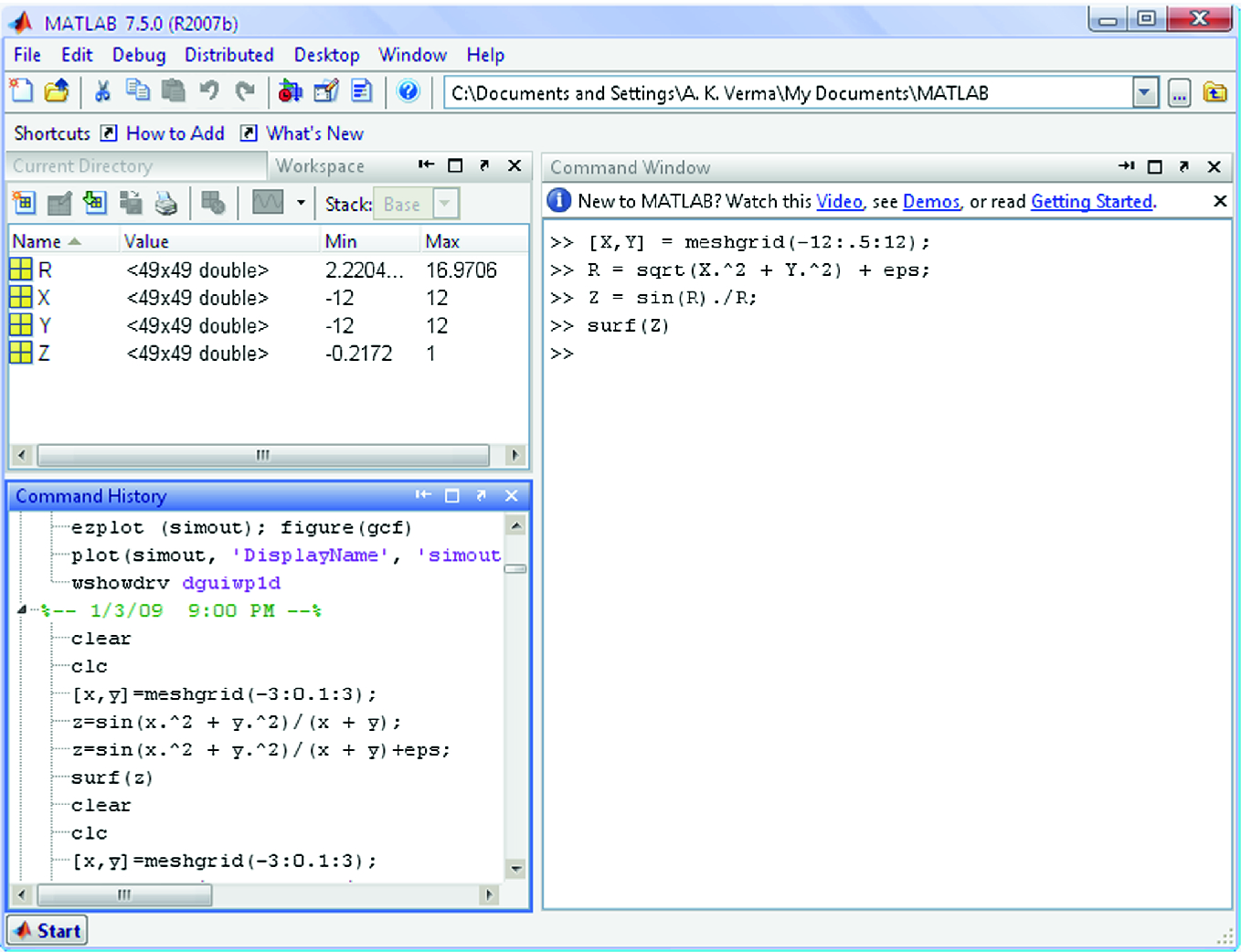
Task: Collapse the 1/3/09 9:00 PM history group
Action: (x=23, y=610)
